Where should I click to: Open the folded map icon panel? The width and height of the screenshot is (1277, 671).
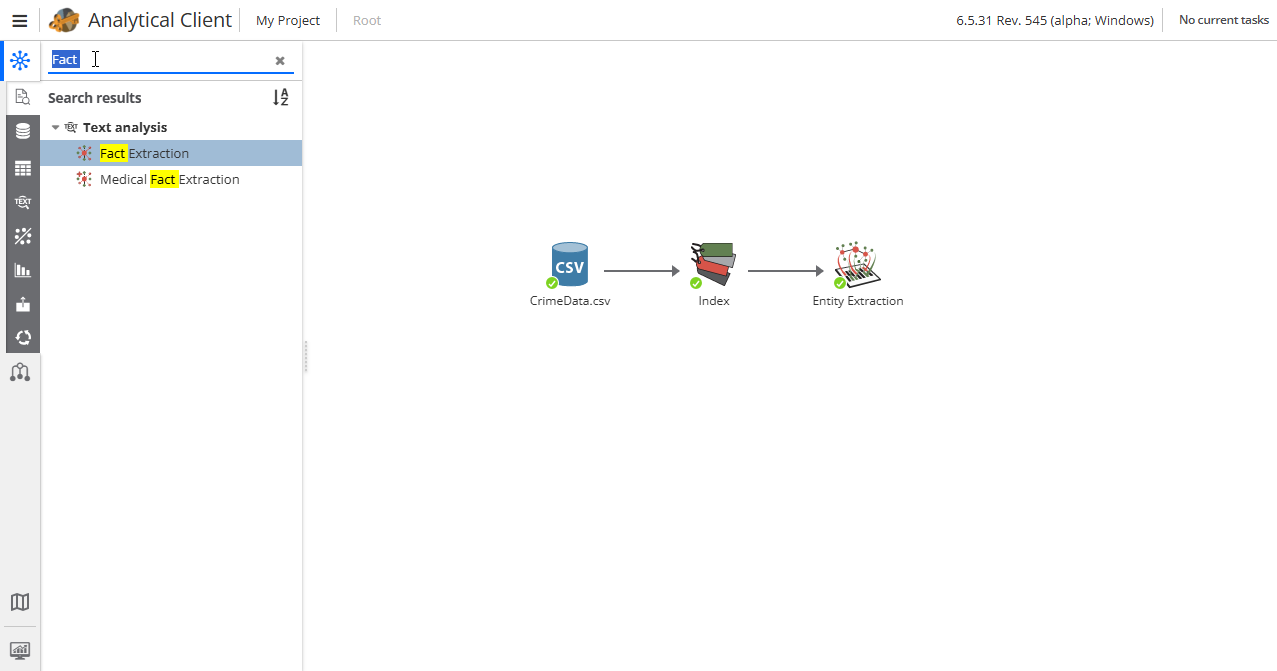click(x=20, y=602)
